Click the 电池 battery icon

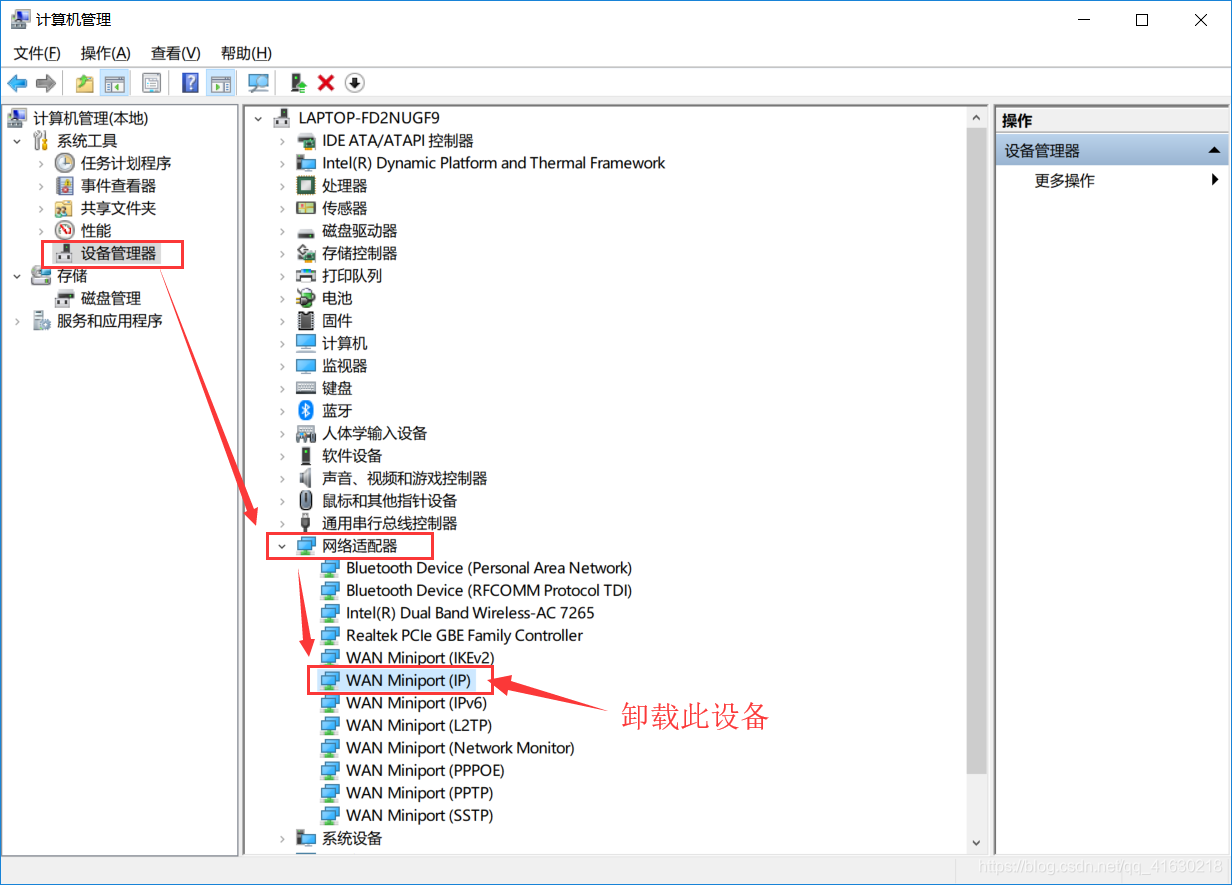[306, 298]
